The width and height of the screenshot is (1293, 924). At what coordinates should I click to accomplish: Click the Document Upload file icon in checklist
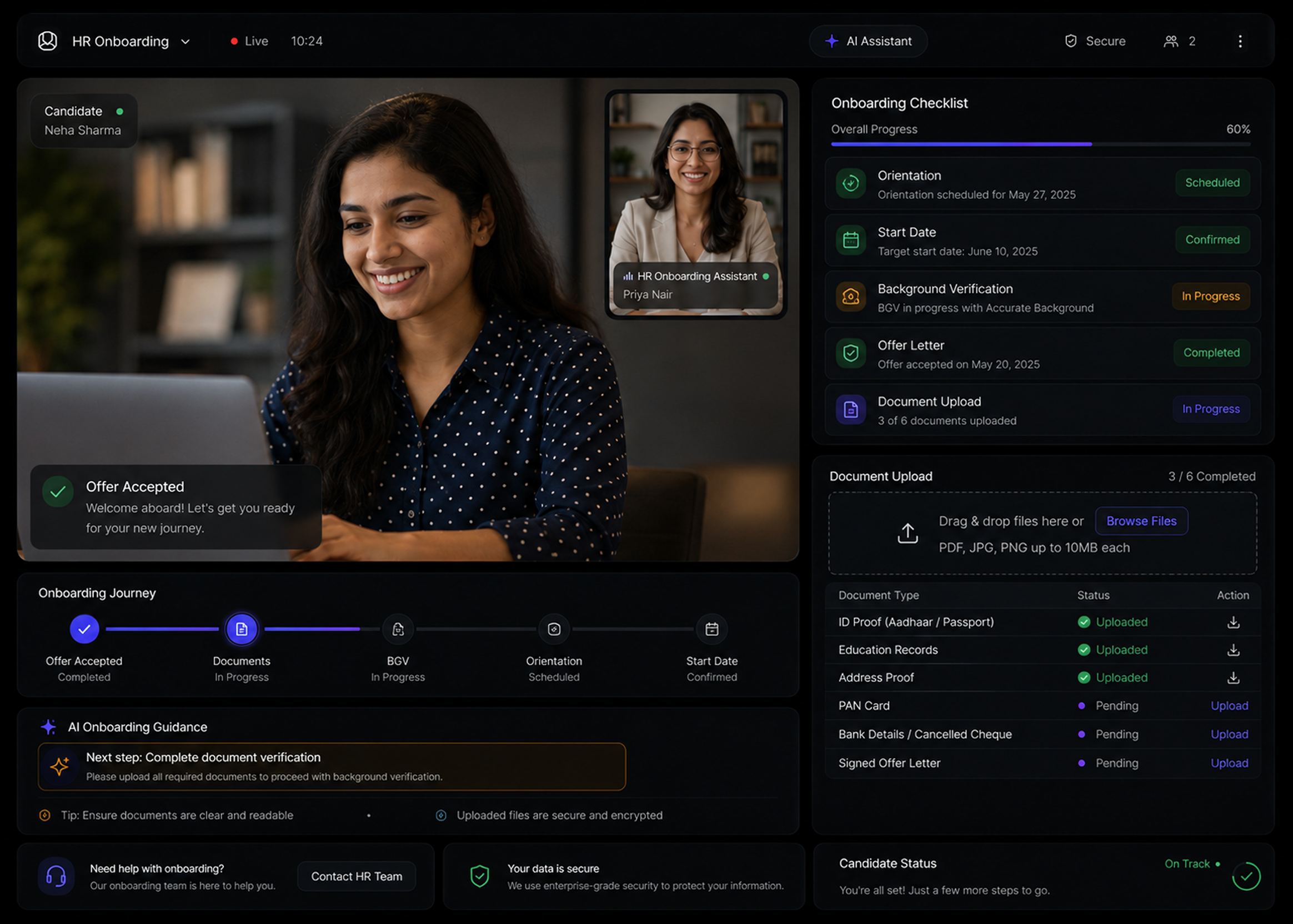(x=851, y=410)
